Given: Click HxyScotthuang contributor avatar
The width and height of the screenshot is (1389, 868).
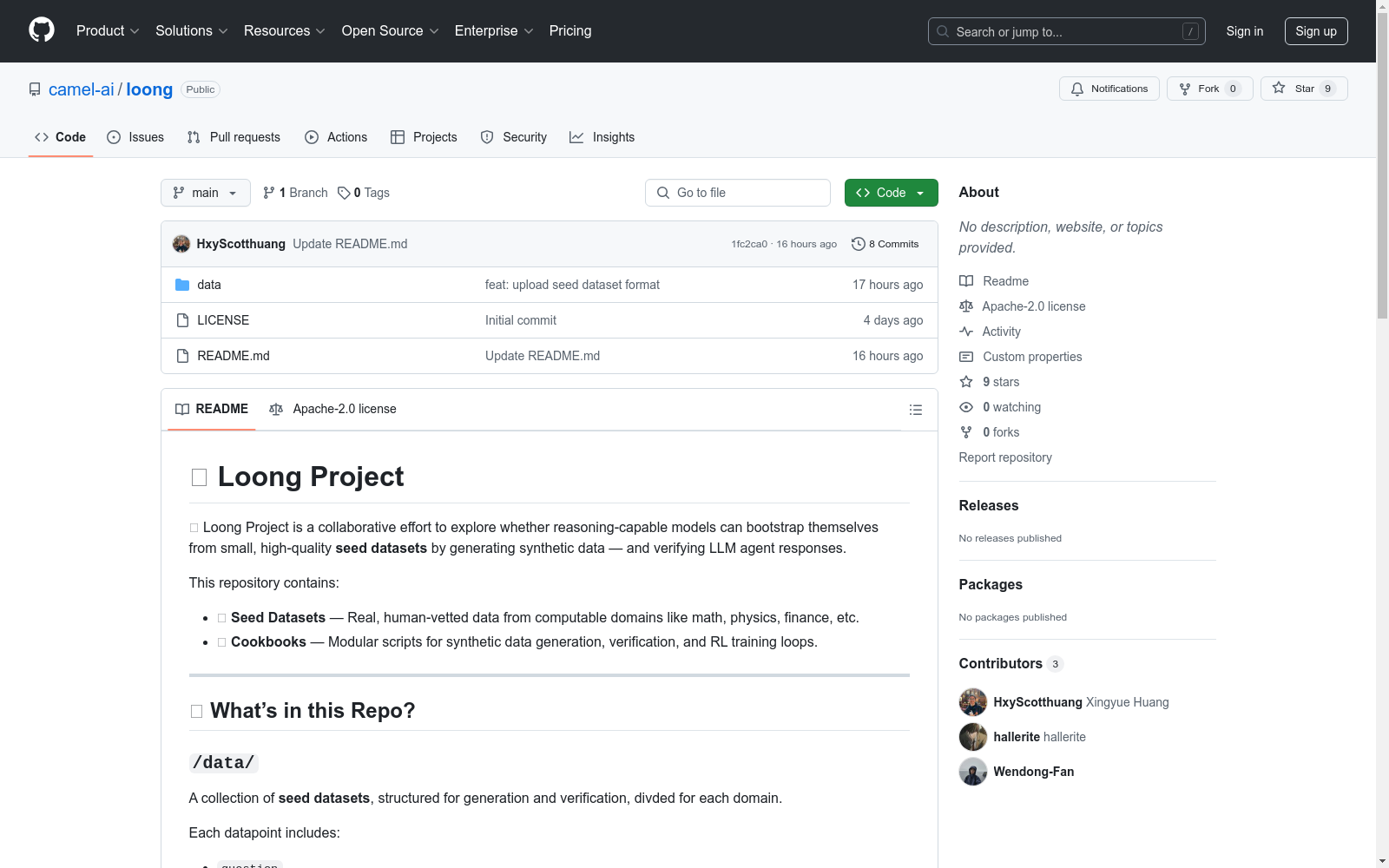Looking at the screenshot, I should [973, 702].
